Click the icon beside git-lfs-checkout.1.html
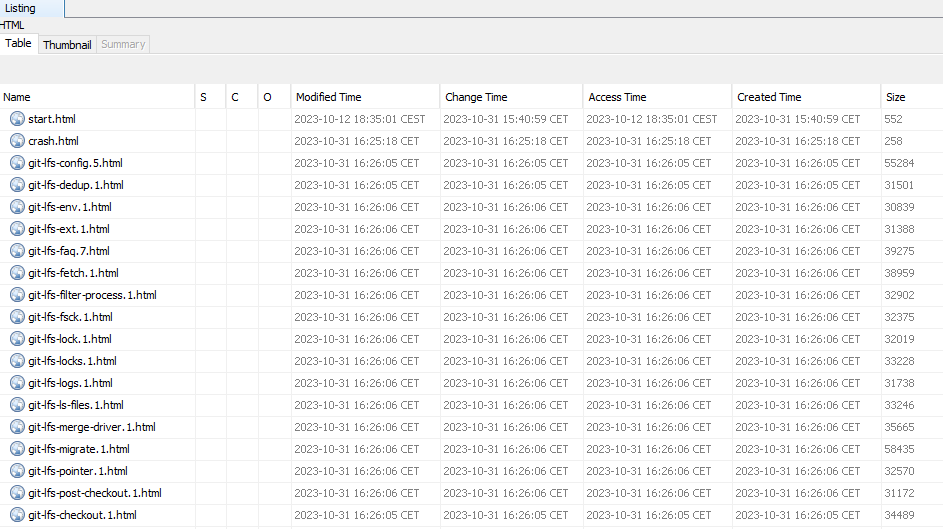The width and height of the screenshot is (943, 529). pos(17,515)
